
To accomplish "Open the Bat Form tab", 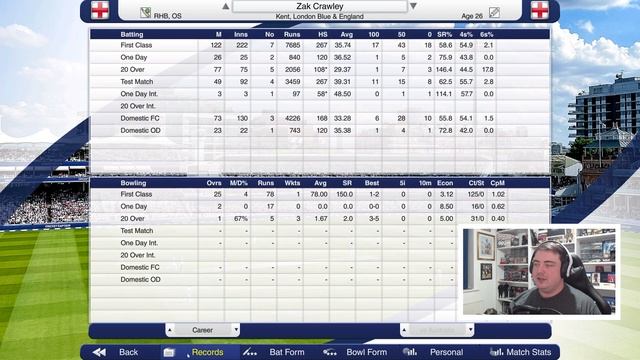I will [287, 352].
